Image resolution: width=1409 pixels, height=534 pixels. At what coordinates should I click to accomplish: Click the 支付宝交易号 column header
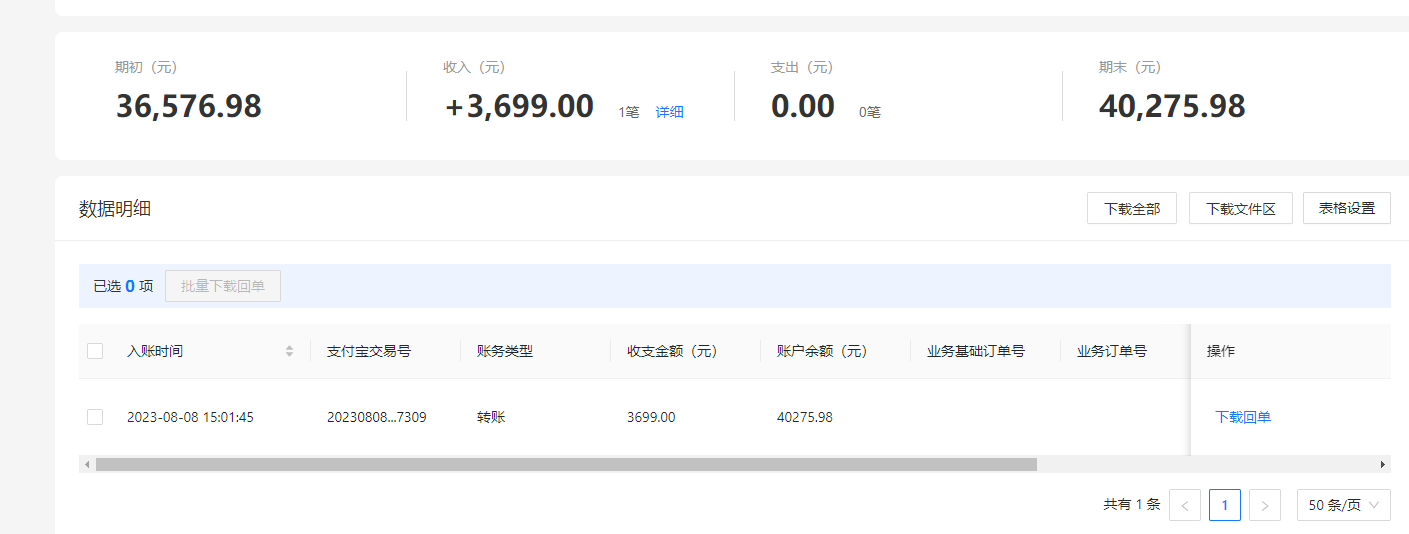[369, 351]
